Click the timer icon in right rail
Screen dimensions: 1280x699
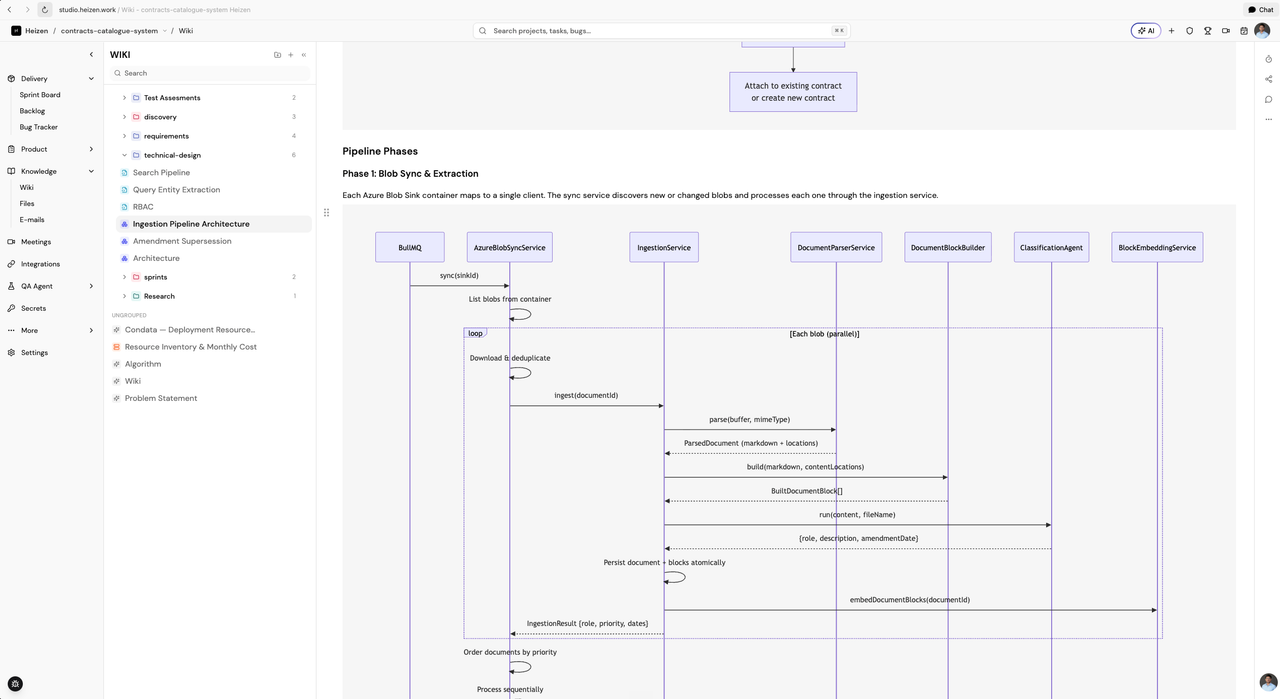coord(1268,59)
